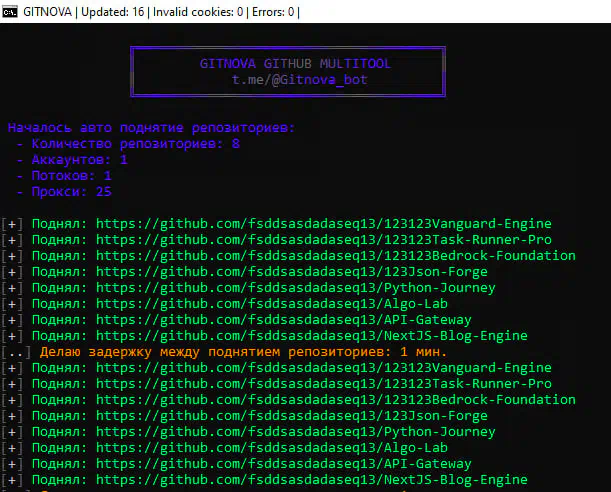
Task: Click 'Поднял:' on the first 123123Vanguard-Engine line
Action: (x=59, y=224)
